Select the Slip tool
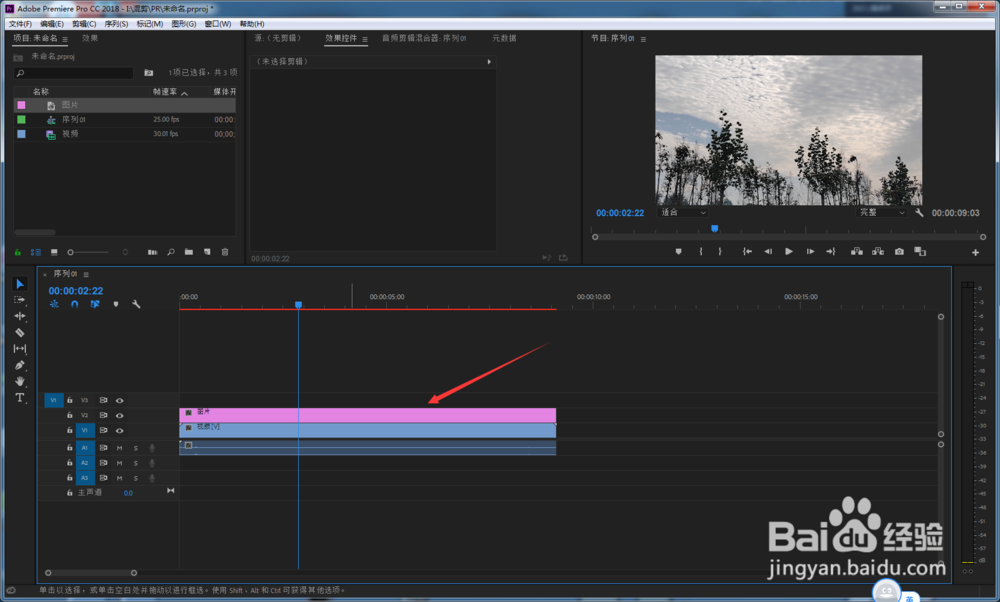 [x=20, y=349]
